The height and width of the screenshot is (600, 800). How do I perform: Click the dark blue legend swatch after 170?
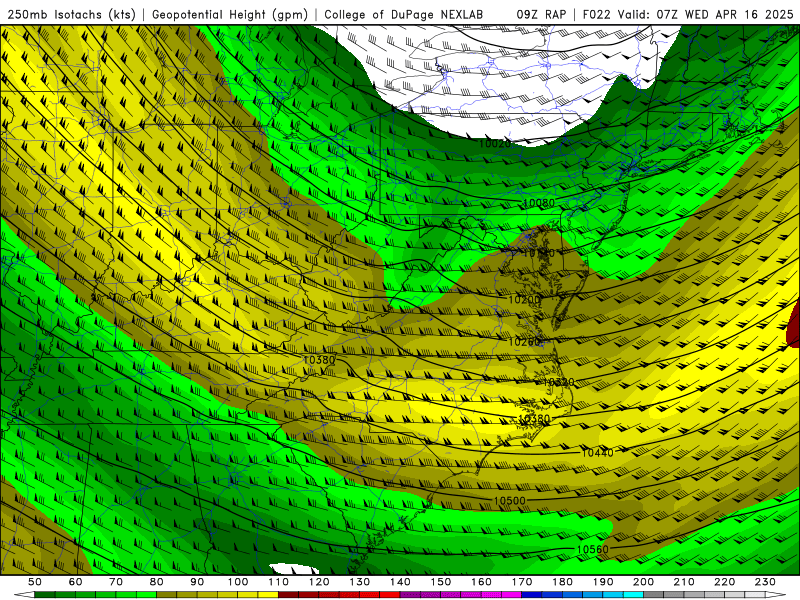(x=532, y=595)
